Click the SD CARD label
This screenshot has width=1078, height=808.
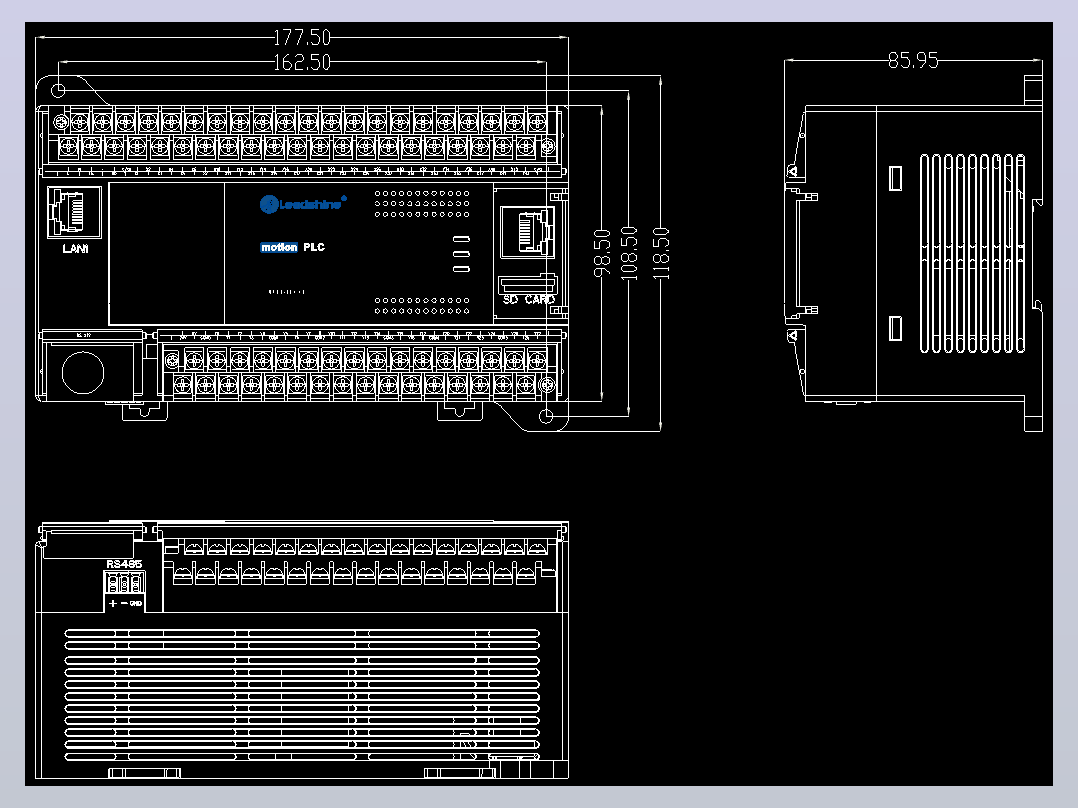(528, 299)
